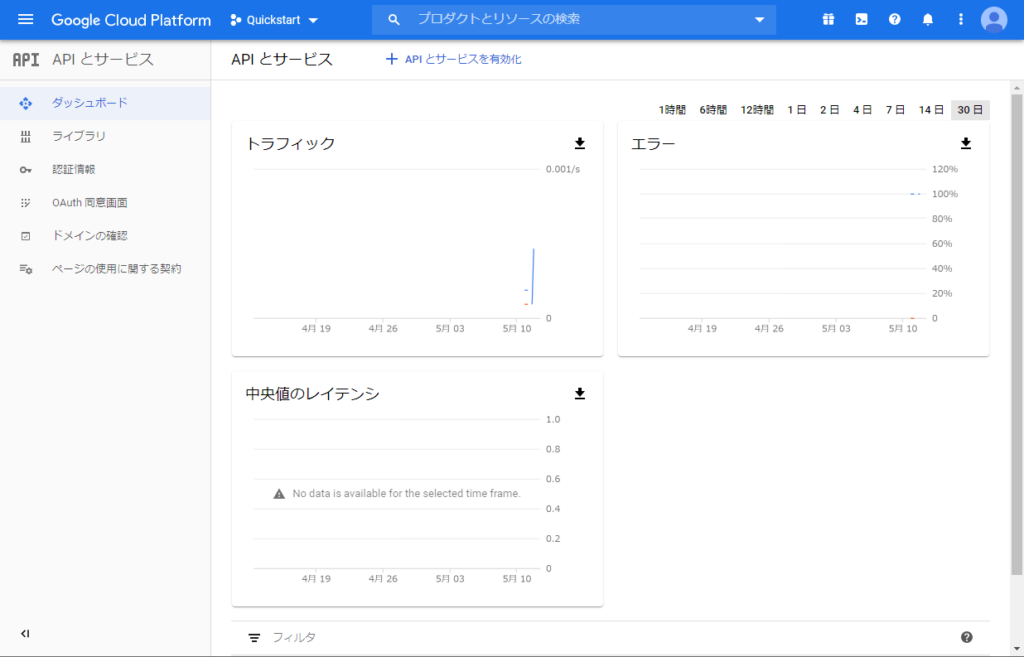Focus the フィルタ input field
Image resolution: width=1024 pixels, height=657 pixels.
pos(611,637)
